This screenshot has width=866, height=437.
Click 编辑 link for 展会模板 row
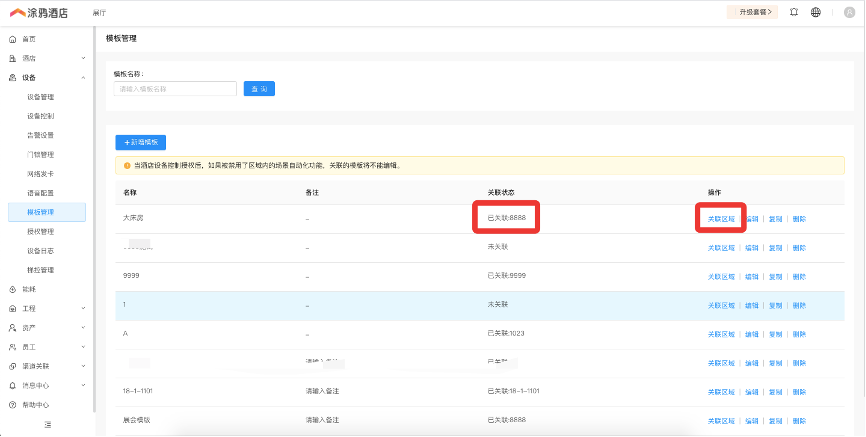click(752, 421)
